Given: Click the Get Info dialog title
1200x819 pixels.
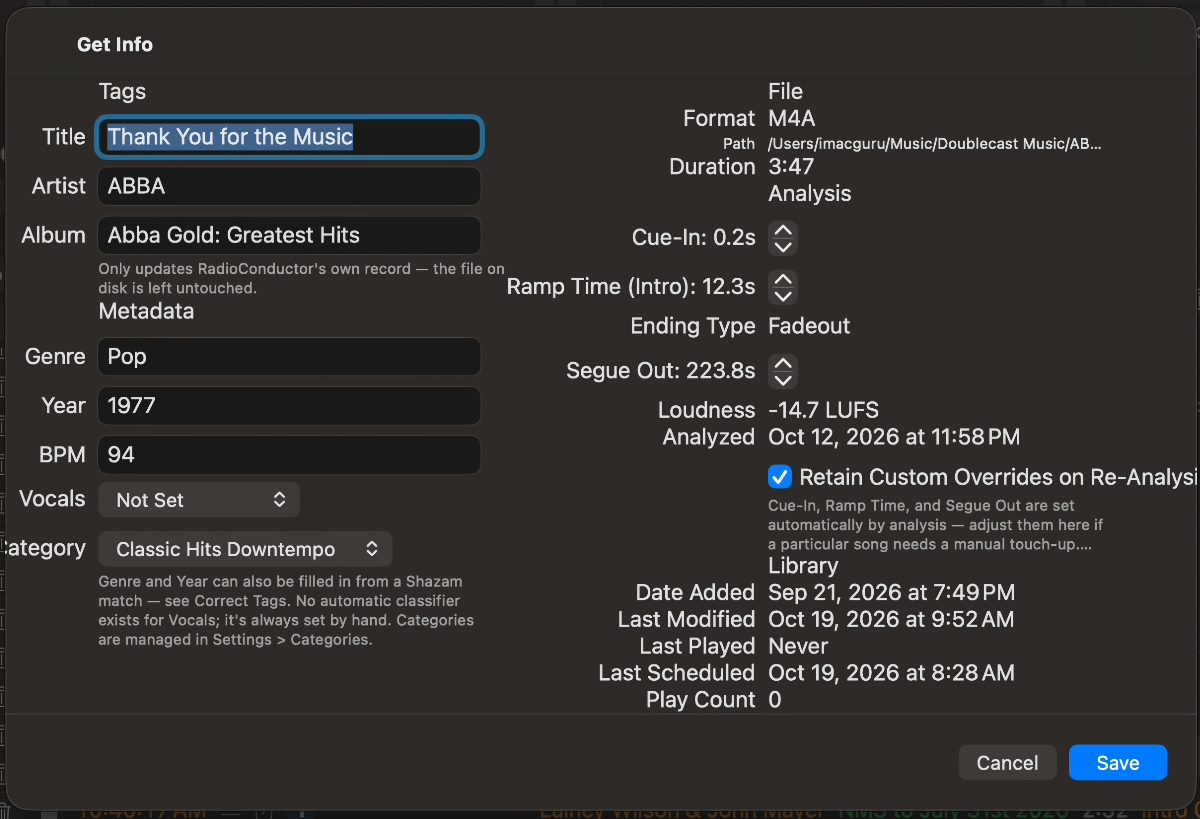Looking at the screenshot, I should pyautogui.click(x=115, y=45).
